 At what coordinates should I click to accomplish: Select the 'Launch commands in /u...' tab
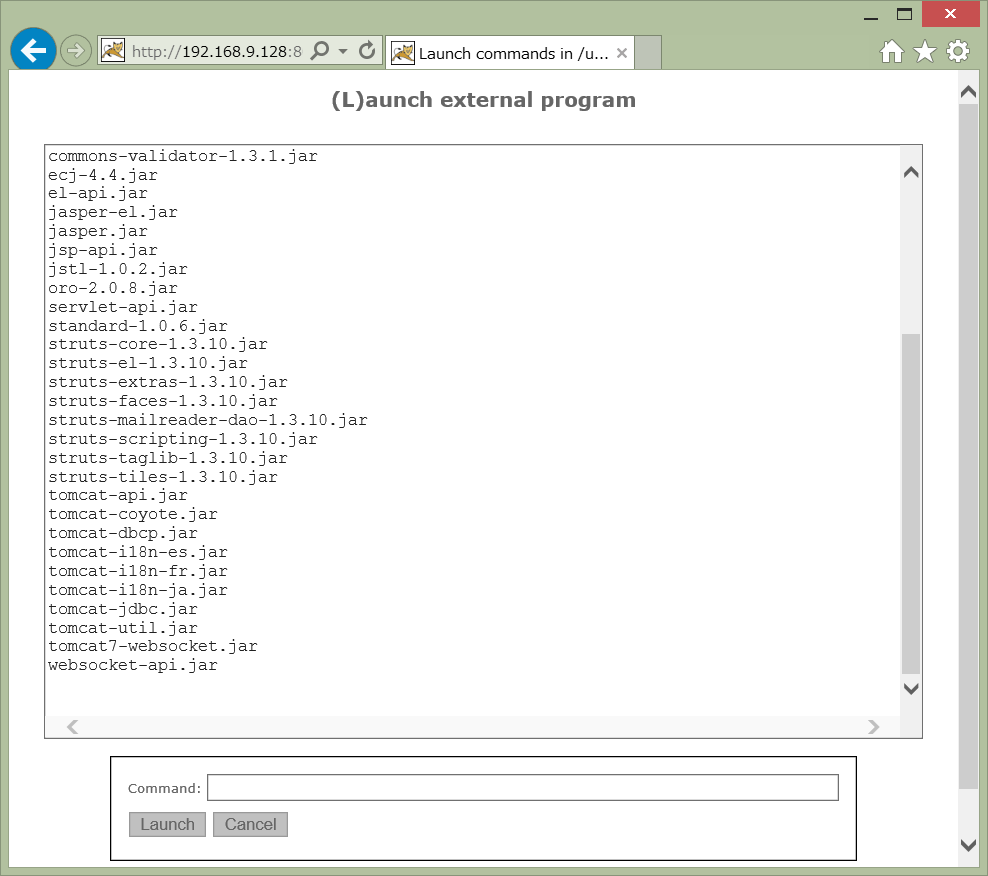click(x=510, y=53)
